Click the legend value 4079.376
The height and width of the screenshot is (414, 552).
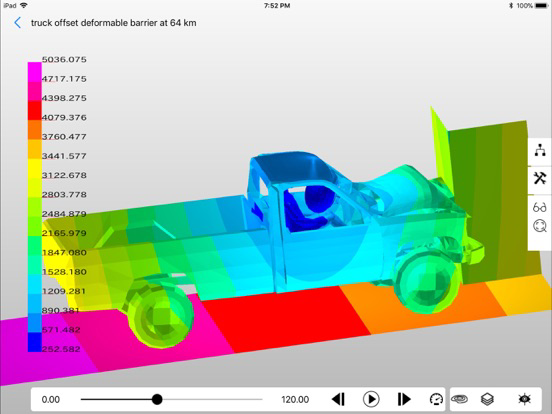click(64, 118)
